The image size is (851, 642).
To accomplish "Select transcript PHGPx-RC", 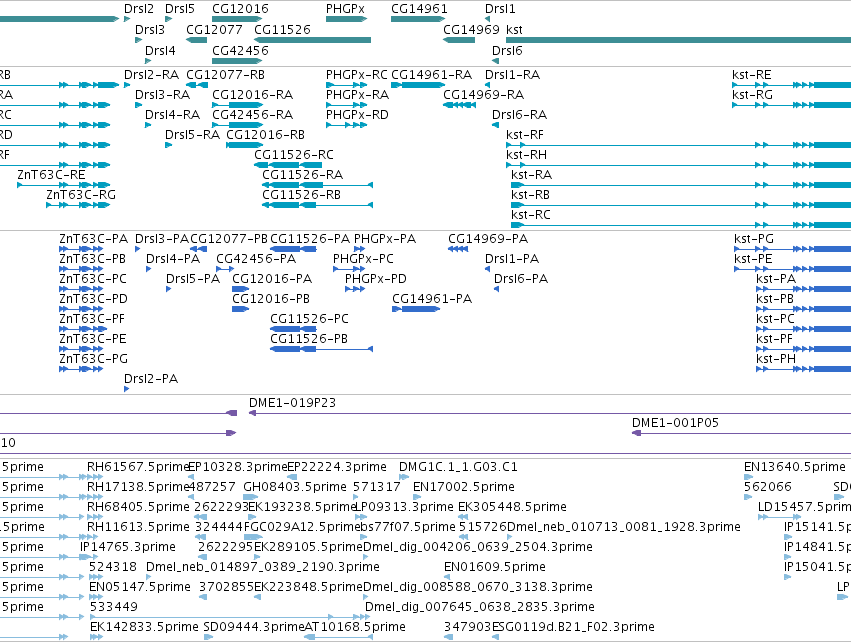I will pyautogui.click(x=357, y=74).
